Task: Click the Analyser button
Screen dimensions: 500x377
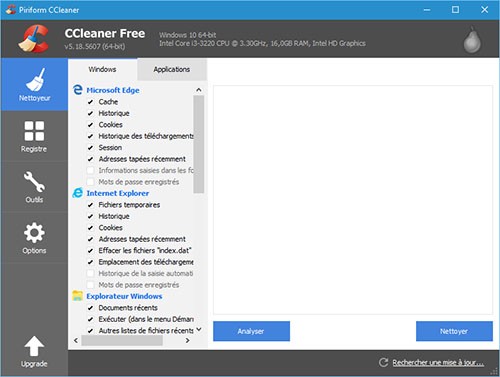Action: click(x=251, y=331)
